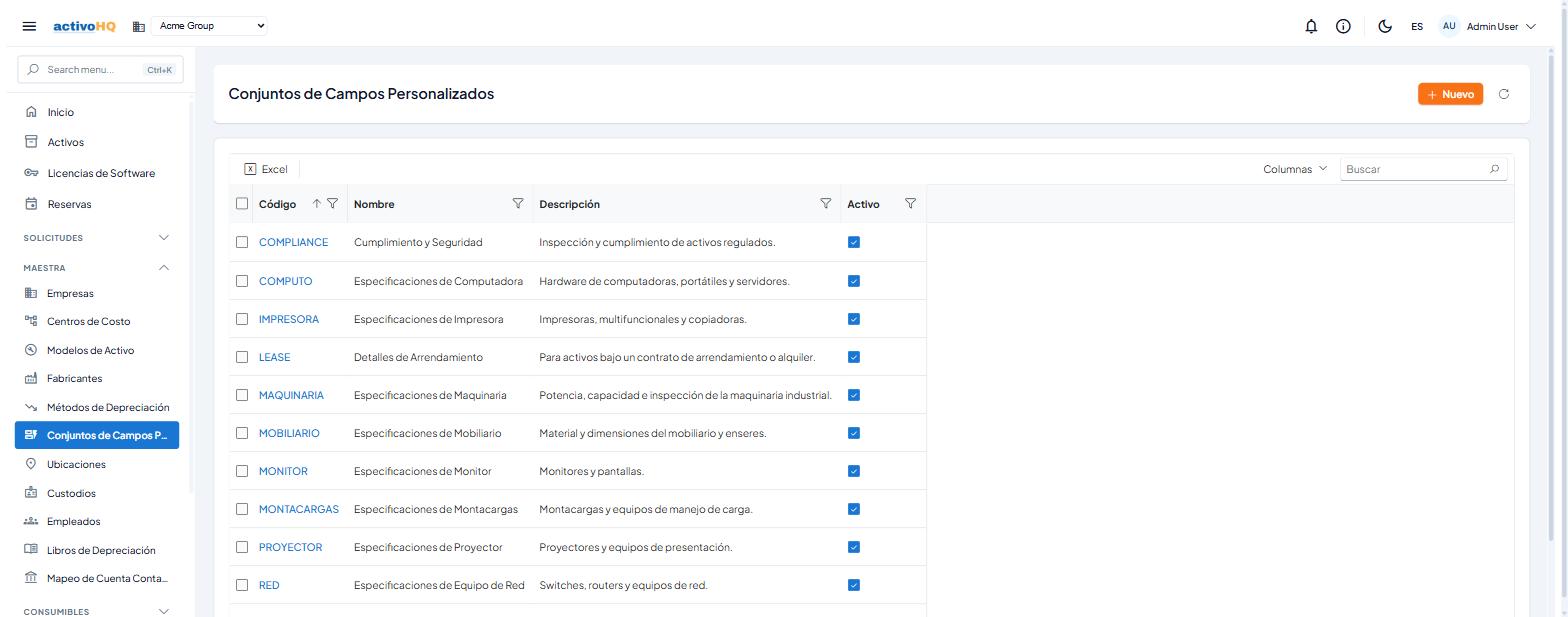Expand the SOLICITUDES section
Image resolution: width=1568 pixels, height=617 pixels.
(x=97, y=238)
